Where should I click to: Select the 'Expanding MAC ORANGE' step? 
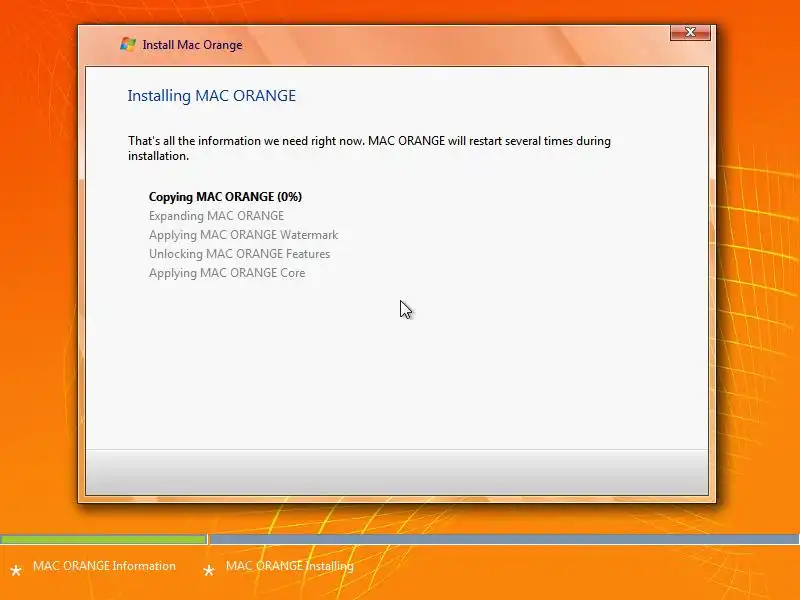216,216
